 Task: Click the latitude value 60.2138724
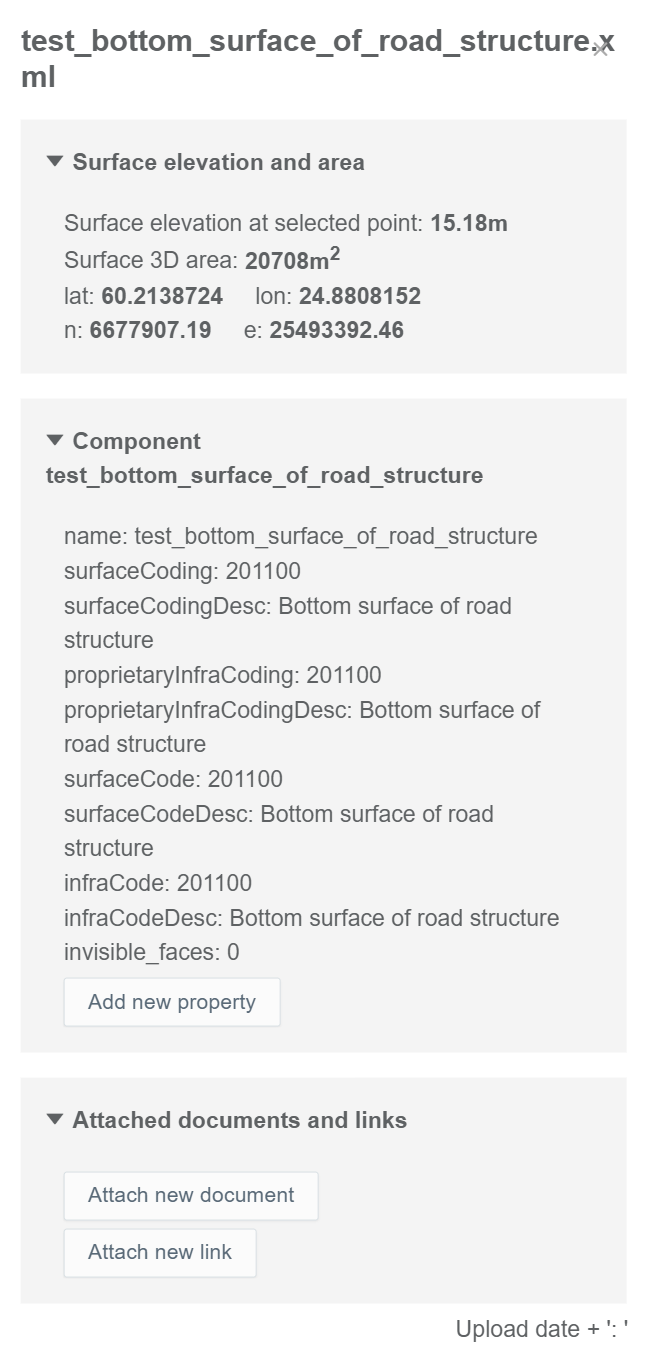coord(162,297)
